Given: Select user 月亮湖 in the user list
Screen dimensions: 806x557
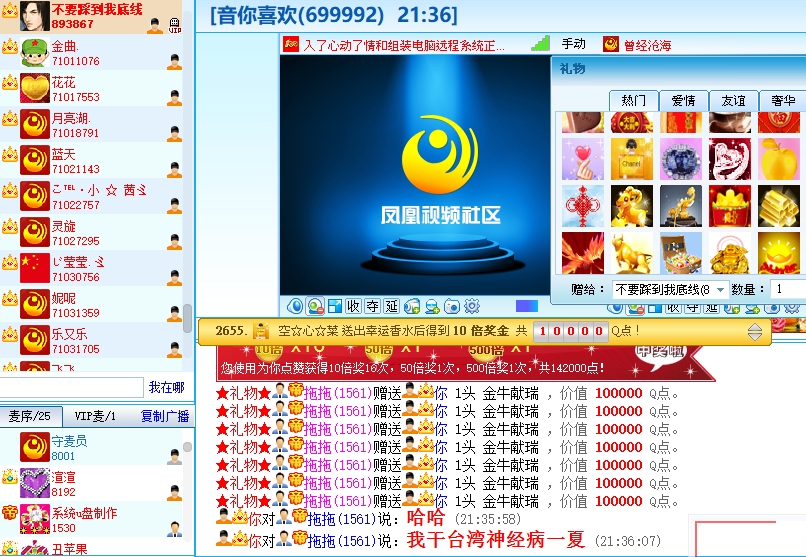Looking at the screenshot, I should click(91, 124).
